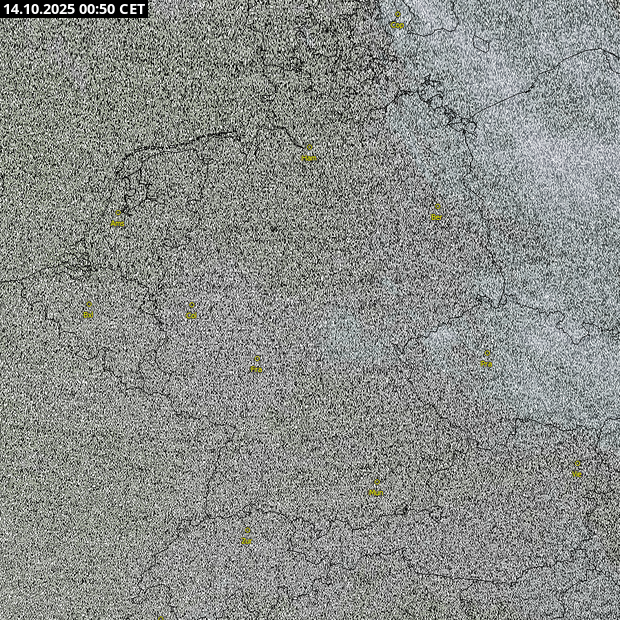
Task: Click the Prague location marker
Action: [486, 354]
